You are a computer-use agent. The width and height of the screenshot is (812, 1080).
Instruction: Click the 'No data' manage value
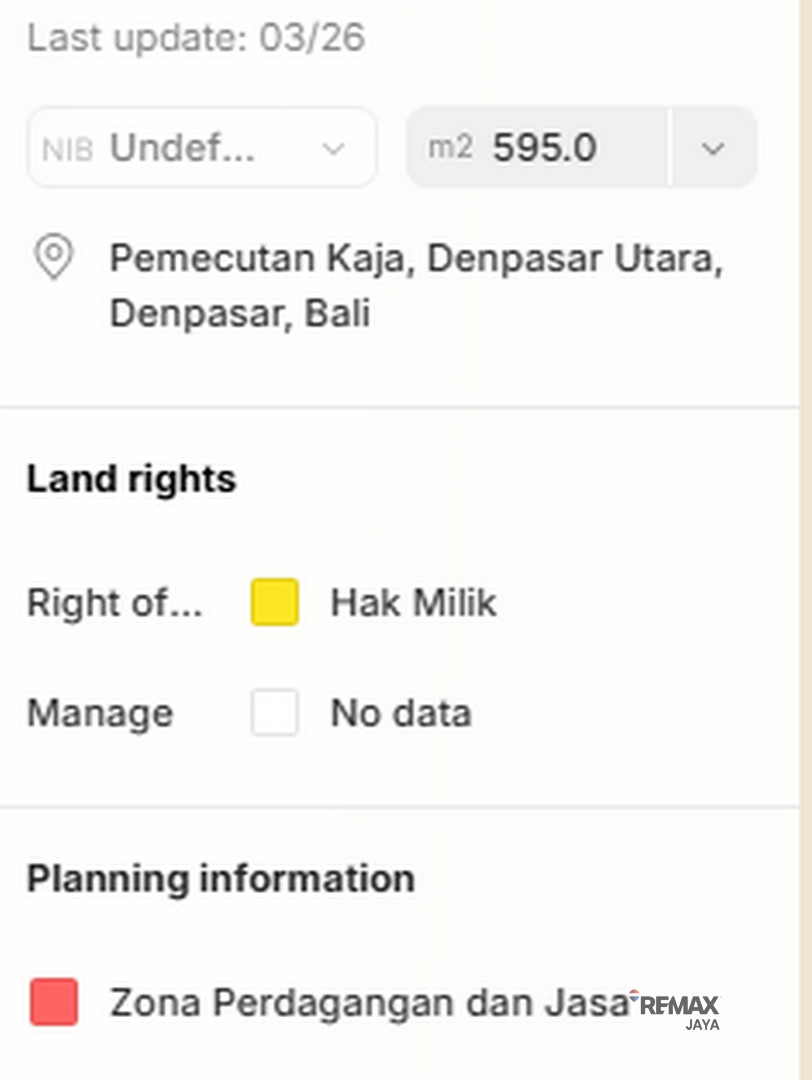click(x=401, y=713)
